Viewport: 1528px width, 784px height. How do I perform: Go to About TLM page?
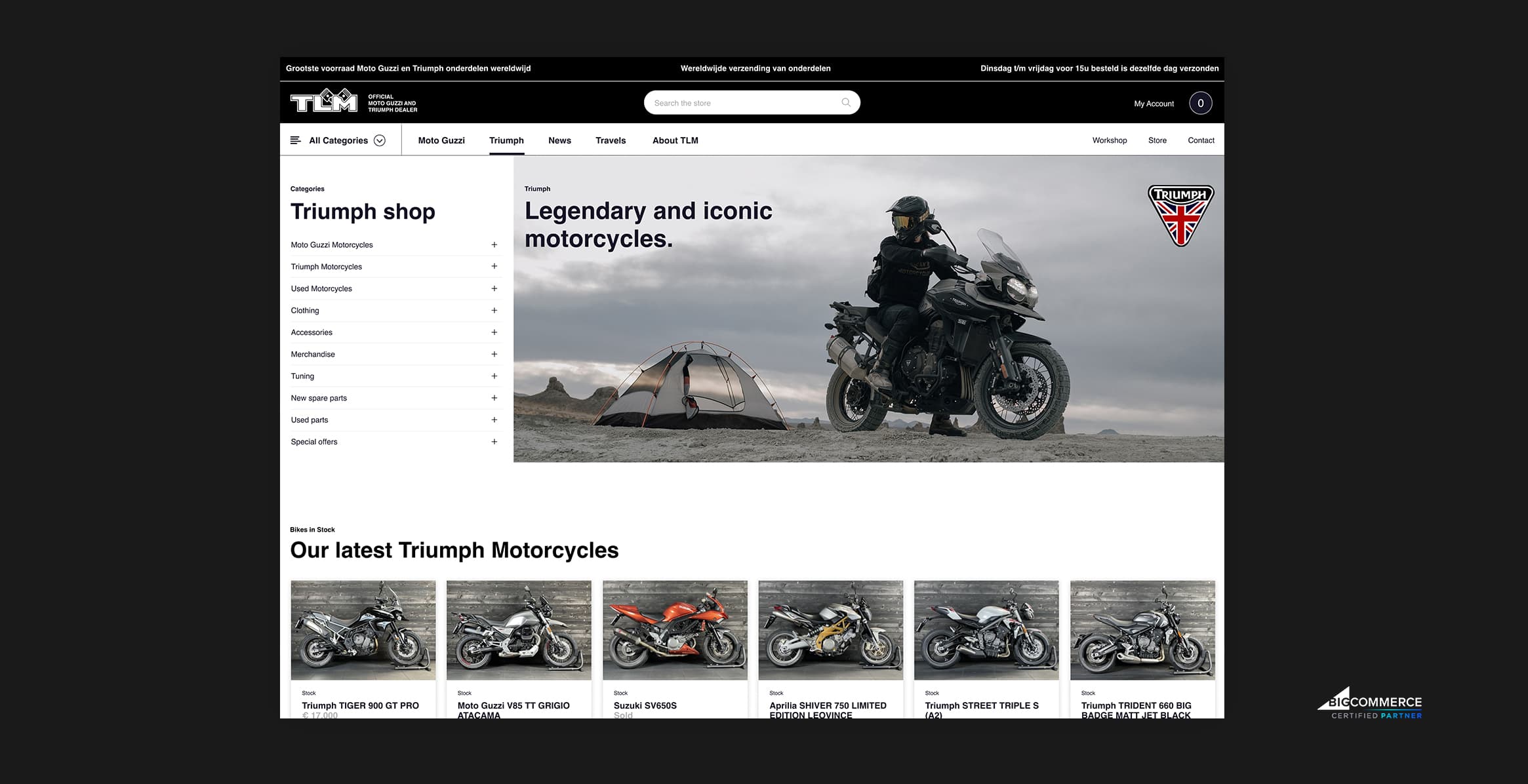click(675, 140)
